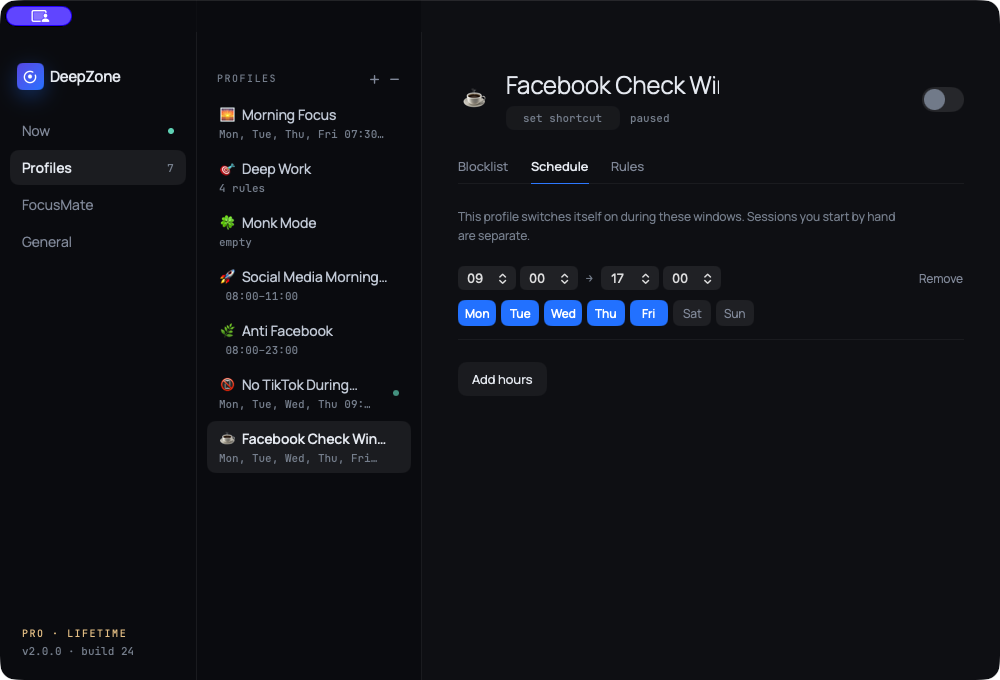
Task: Click the No TikTok prohibited icon
Action: coord(227,385)
